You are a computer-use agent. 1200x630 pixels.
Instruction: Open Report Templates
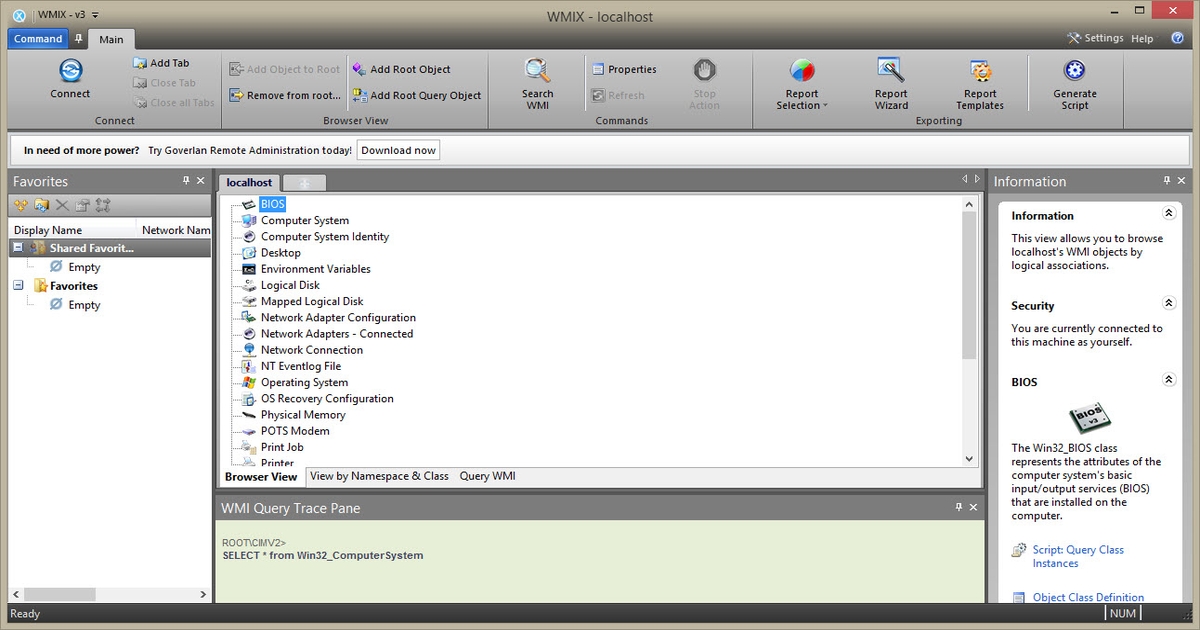click(x=979, y=71)
